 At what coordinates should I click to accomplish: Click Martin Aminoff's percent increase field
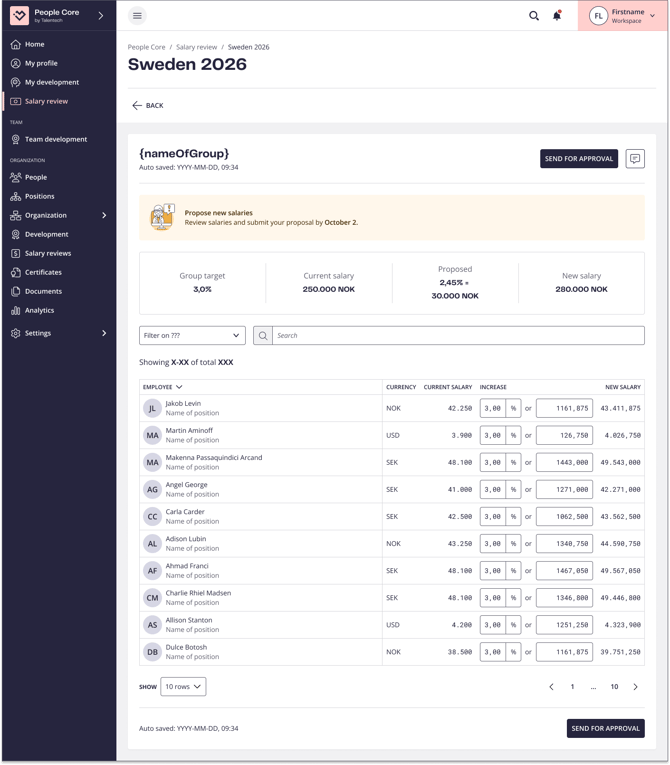pos(493,435)
